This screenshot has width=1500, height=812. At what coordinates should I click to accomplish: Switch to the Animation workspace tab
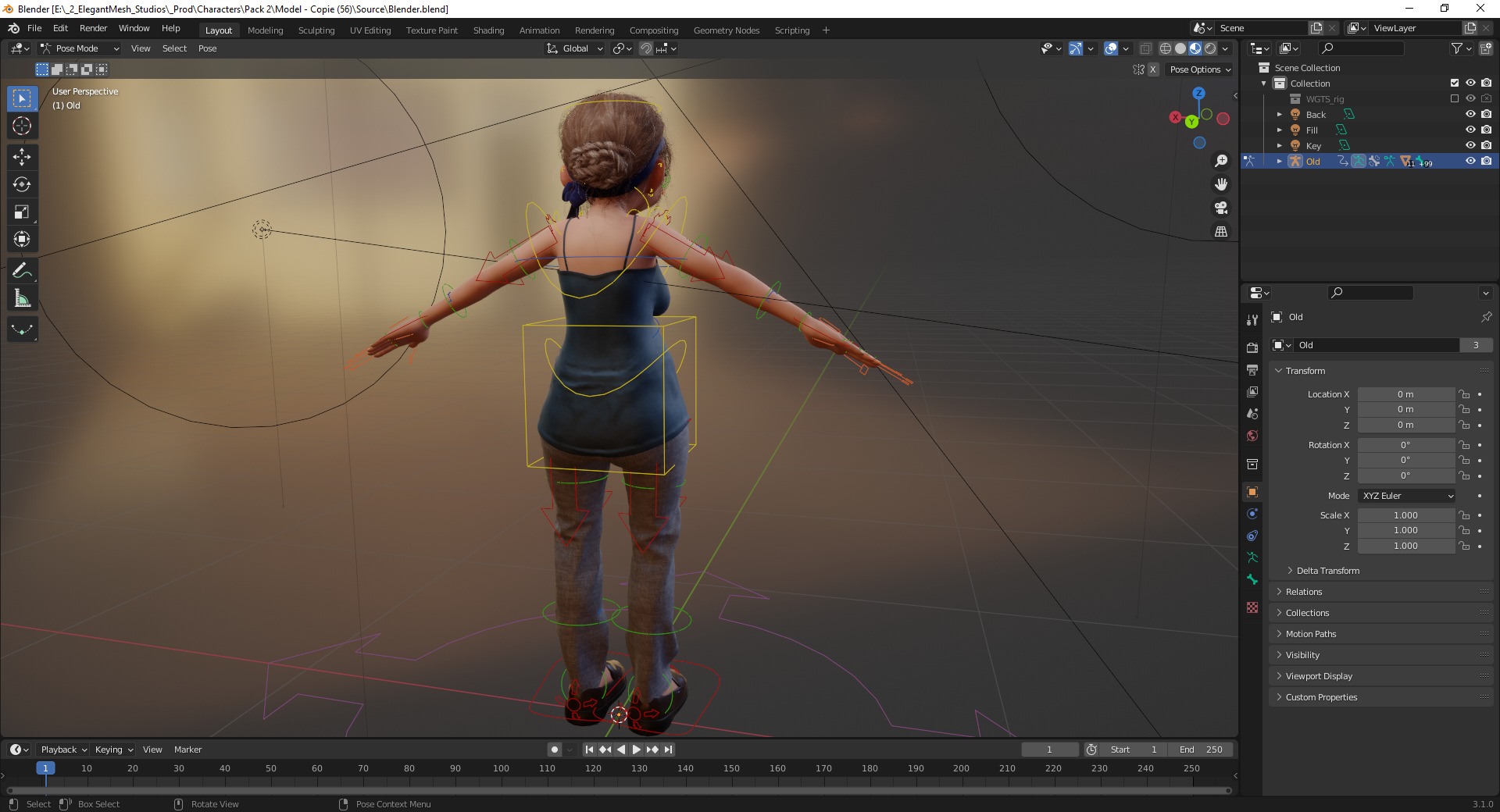pyautogui.click(x=539, y=30)
